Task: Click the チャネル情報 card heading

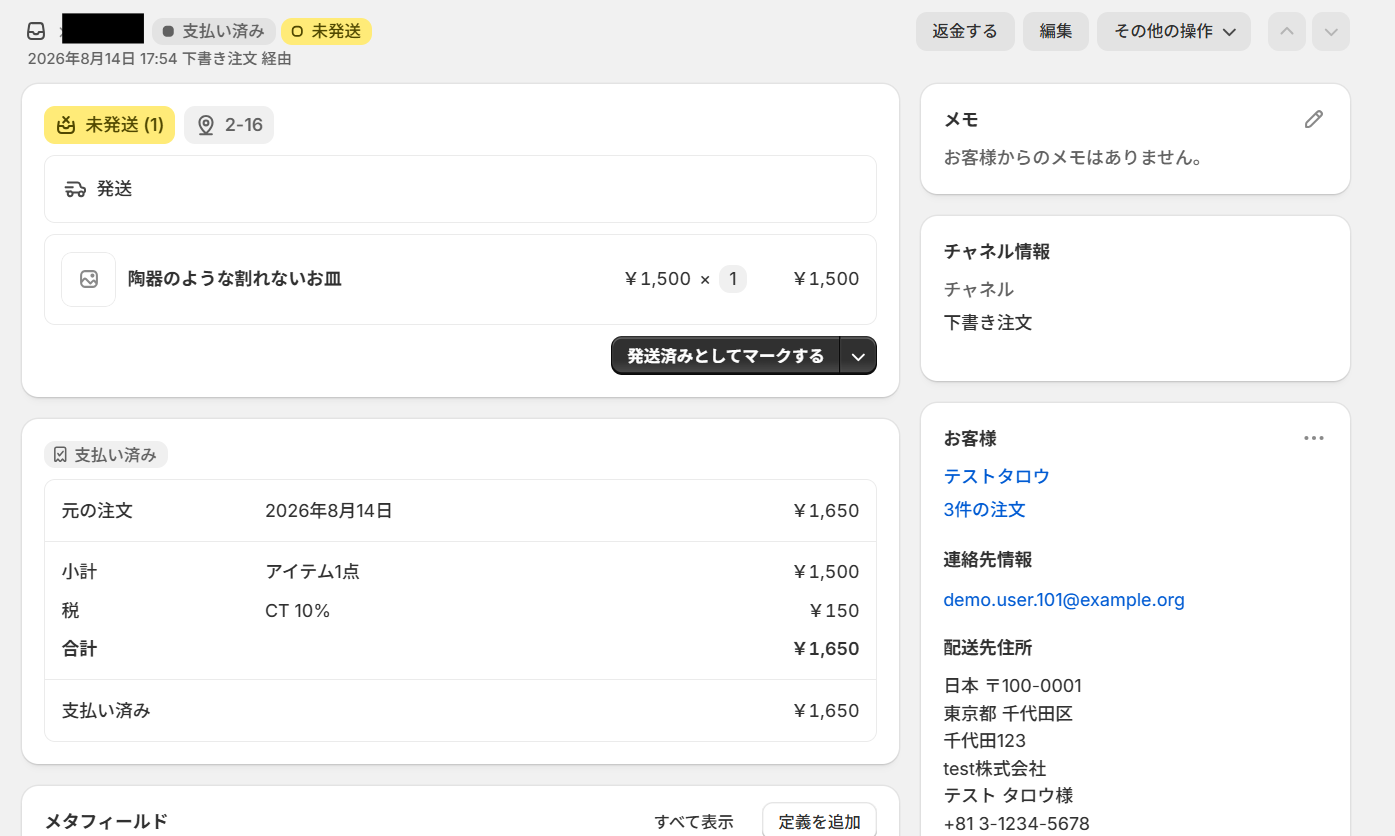Action: [997, 252]
